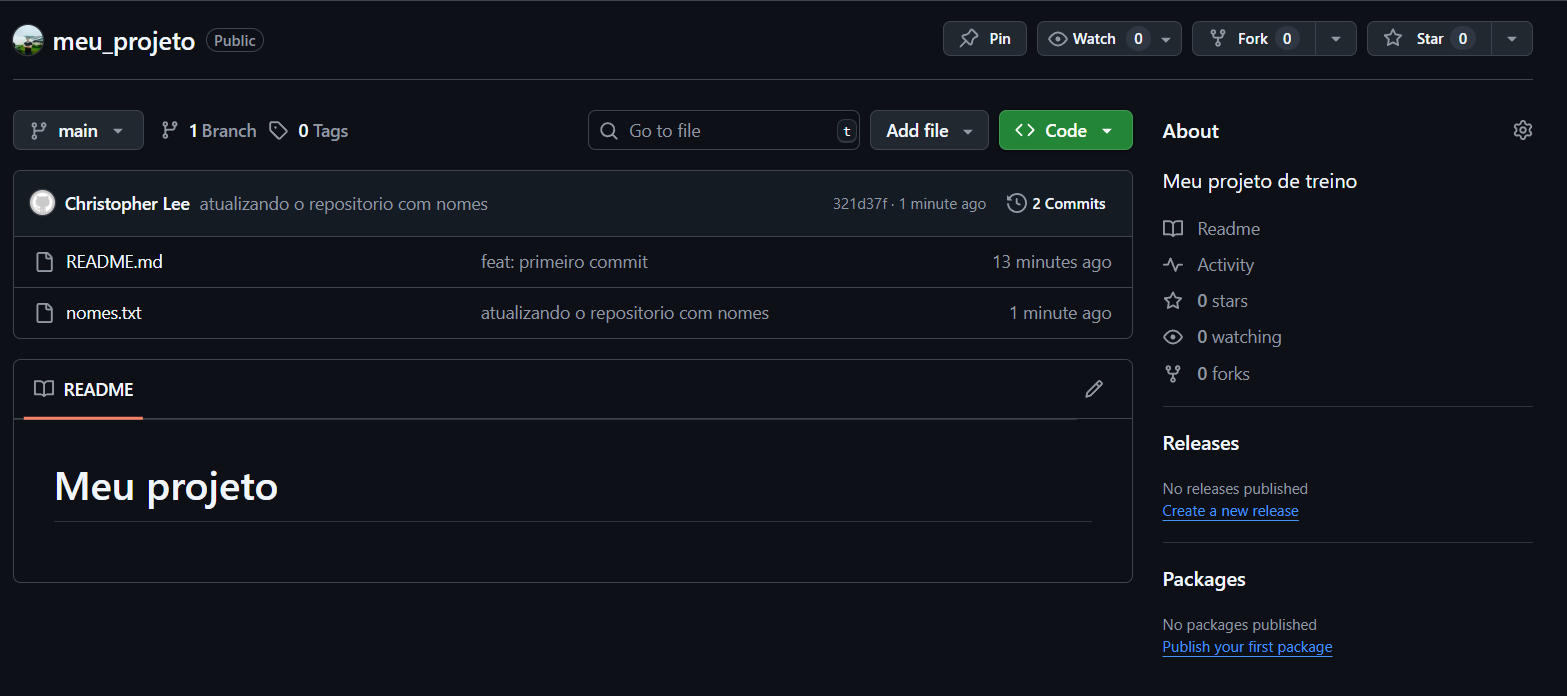Open the Activity link in sidebar
The height and width of the screenshot is (696, 1567).
(x=1208, y=265)
